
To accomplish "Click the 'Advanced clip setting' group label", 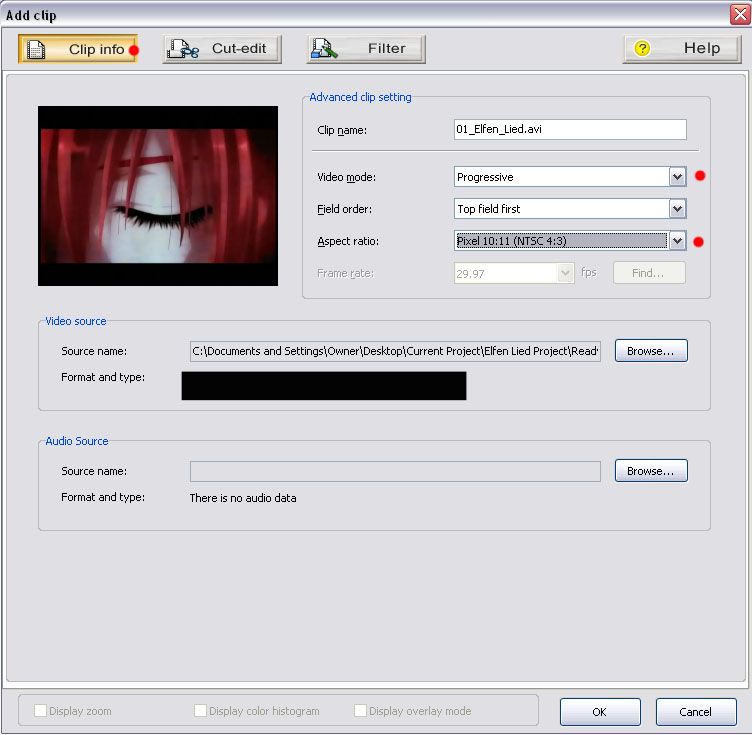I will click(360, 97).
